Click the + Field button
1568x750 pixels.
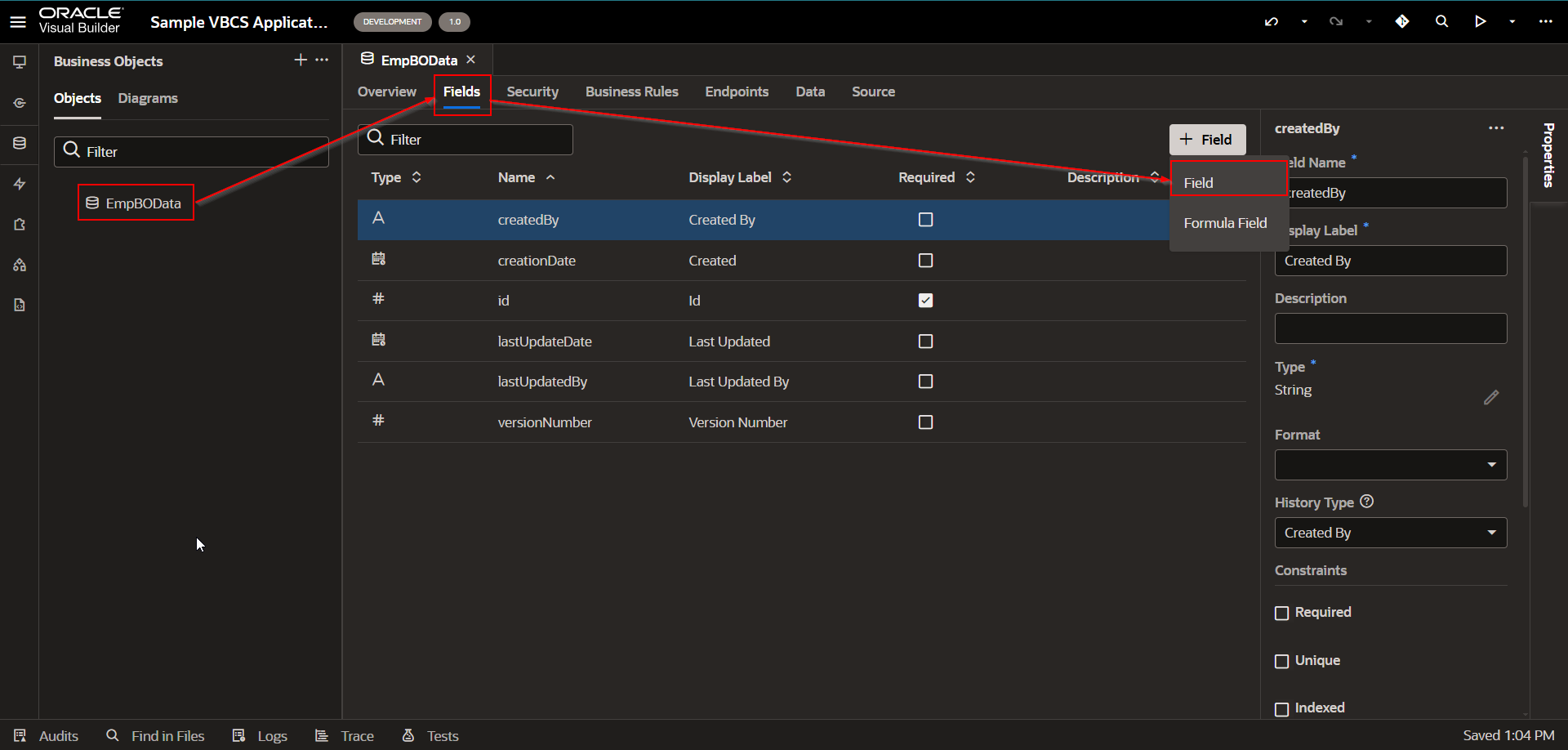tap(1207, 140)
